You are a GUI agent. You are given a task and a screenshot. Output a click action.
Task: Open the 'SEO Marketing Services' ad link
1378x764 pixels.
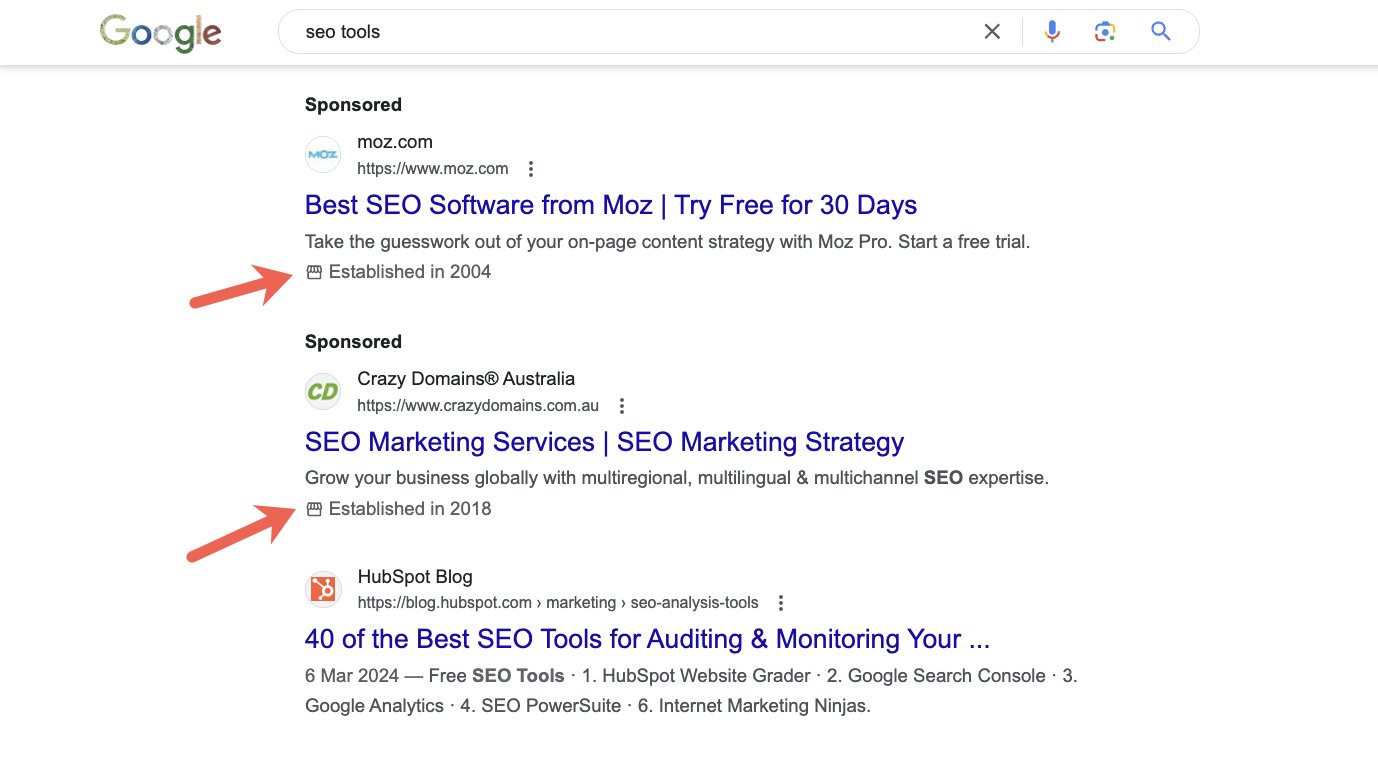[604, 442]
